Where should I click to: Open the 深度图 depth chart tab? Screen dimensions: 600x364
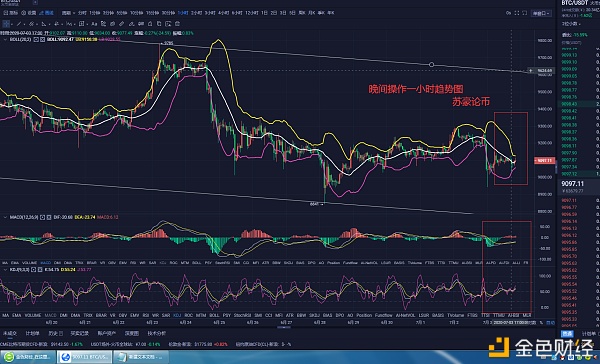point(132,333)
